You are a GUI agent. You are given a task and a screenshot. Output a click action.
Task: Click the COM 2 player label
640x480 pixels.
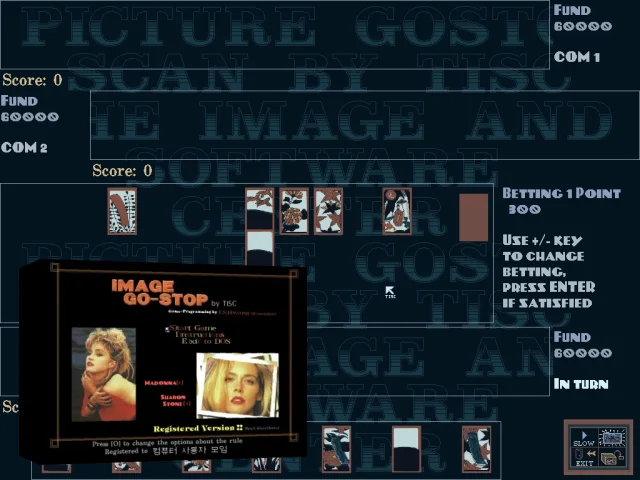24,147
